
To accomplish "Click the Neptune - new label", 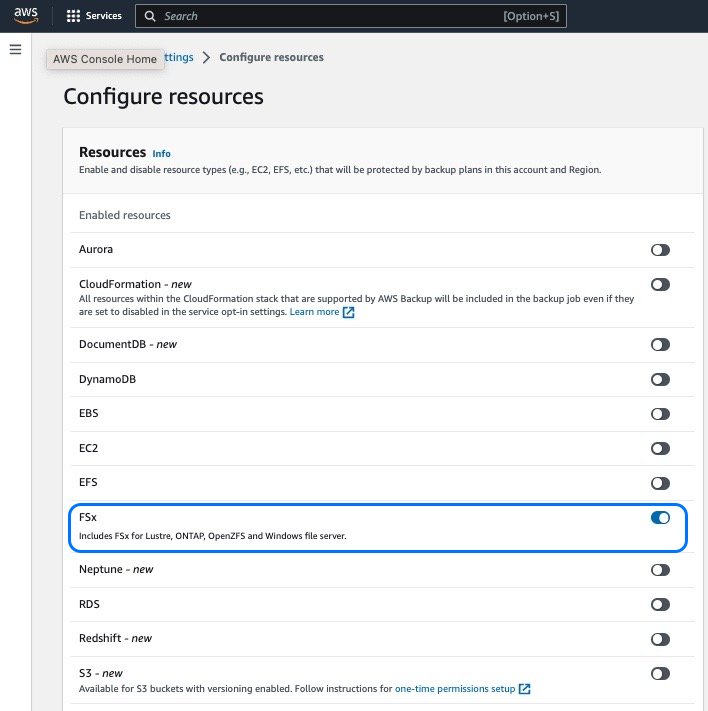I will click(x=116, y=570).
